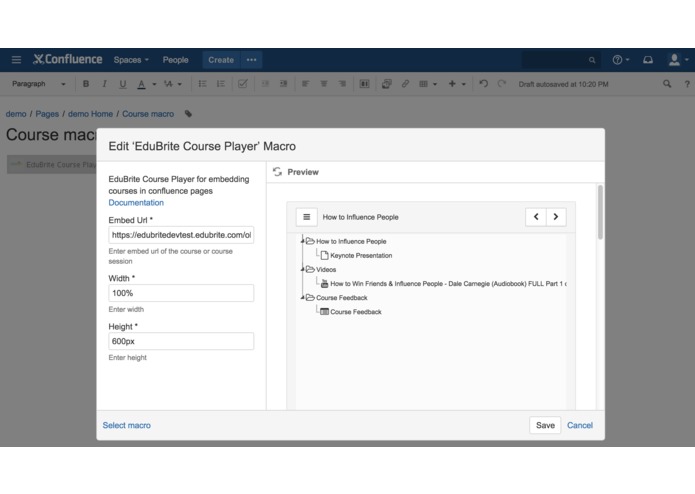Toggle underline formatting
The image size is (695, 494).
tap(123, 84)
